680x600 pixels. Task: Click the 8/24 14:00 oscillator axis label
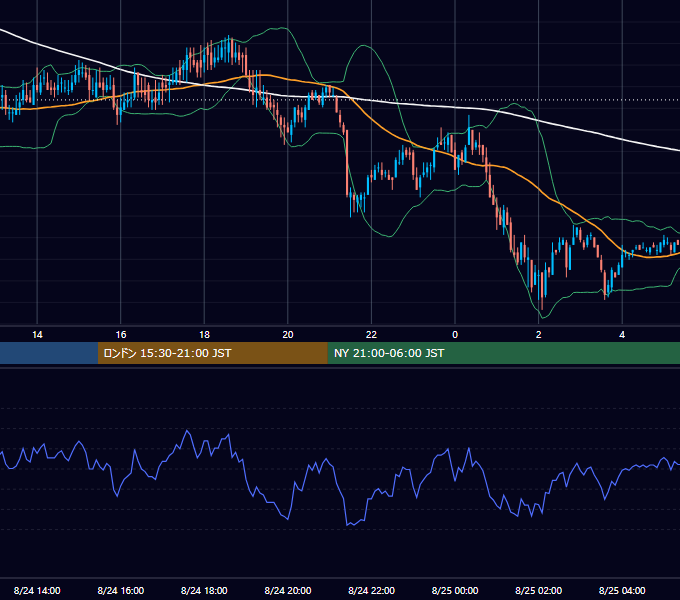pos(37,590)
